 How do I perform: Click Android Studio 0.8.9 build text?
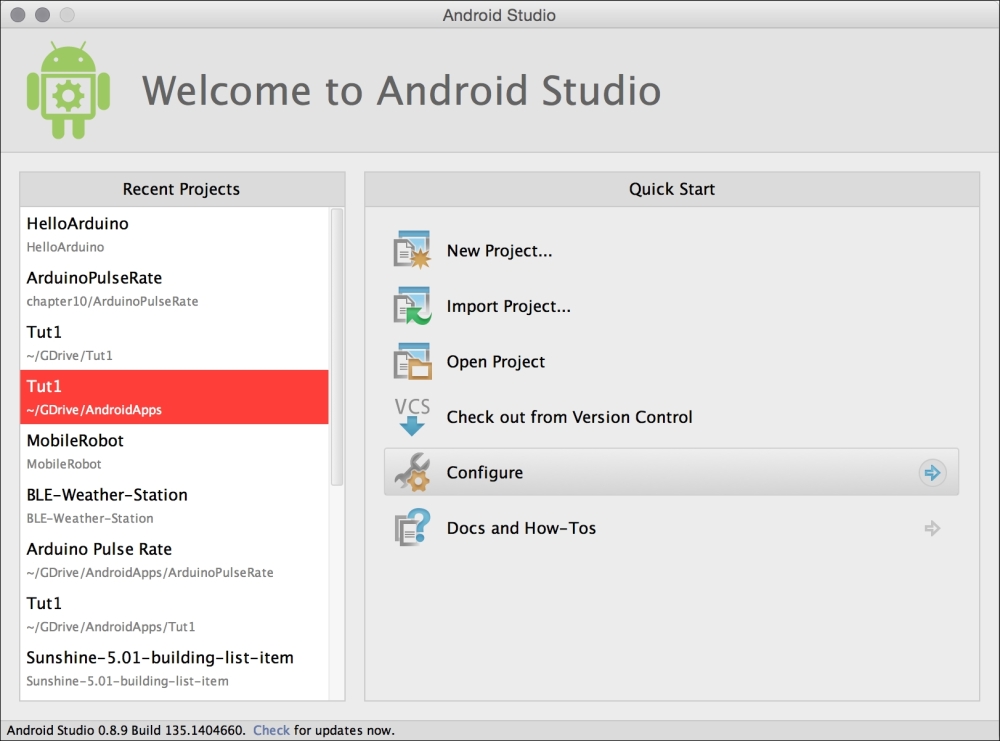(126, 730)
